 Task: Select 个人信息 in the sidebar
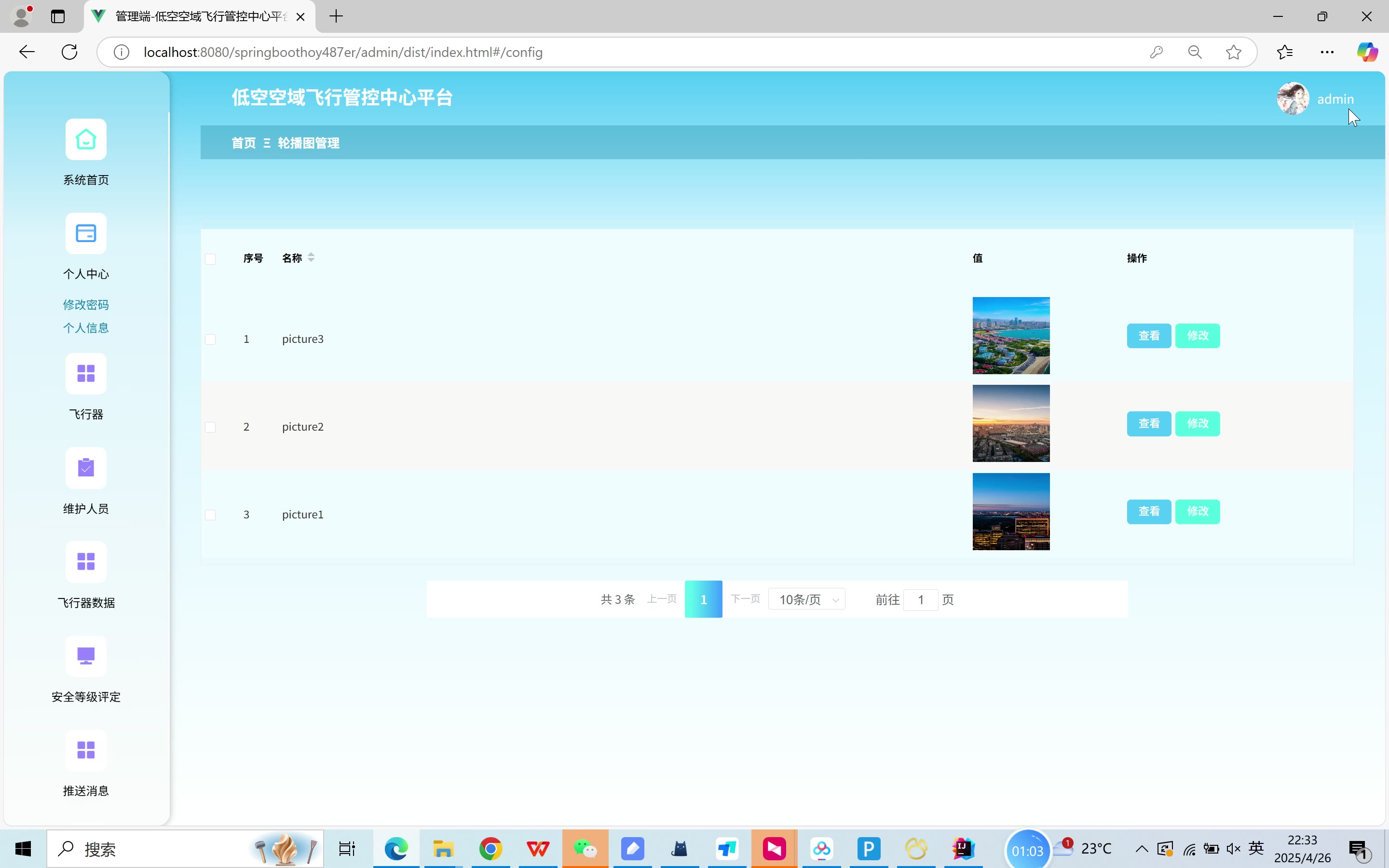(x=85, y=328)
